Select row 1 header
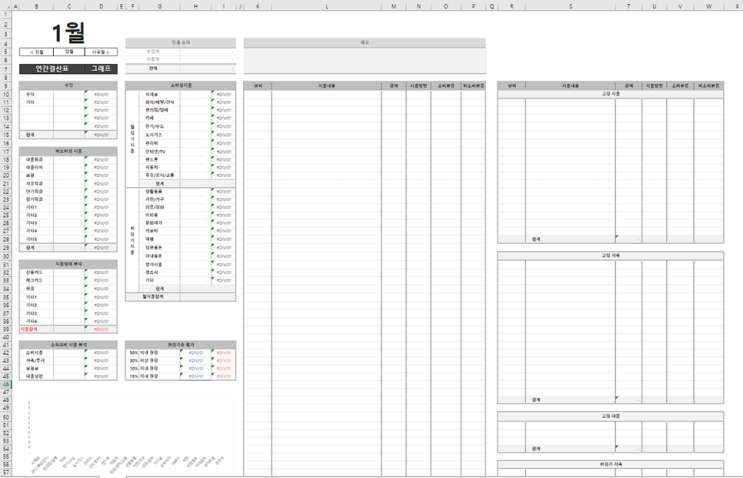The width and height of the screenshot is (743, 478). coord(6,15)
